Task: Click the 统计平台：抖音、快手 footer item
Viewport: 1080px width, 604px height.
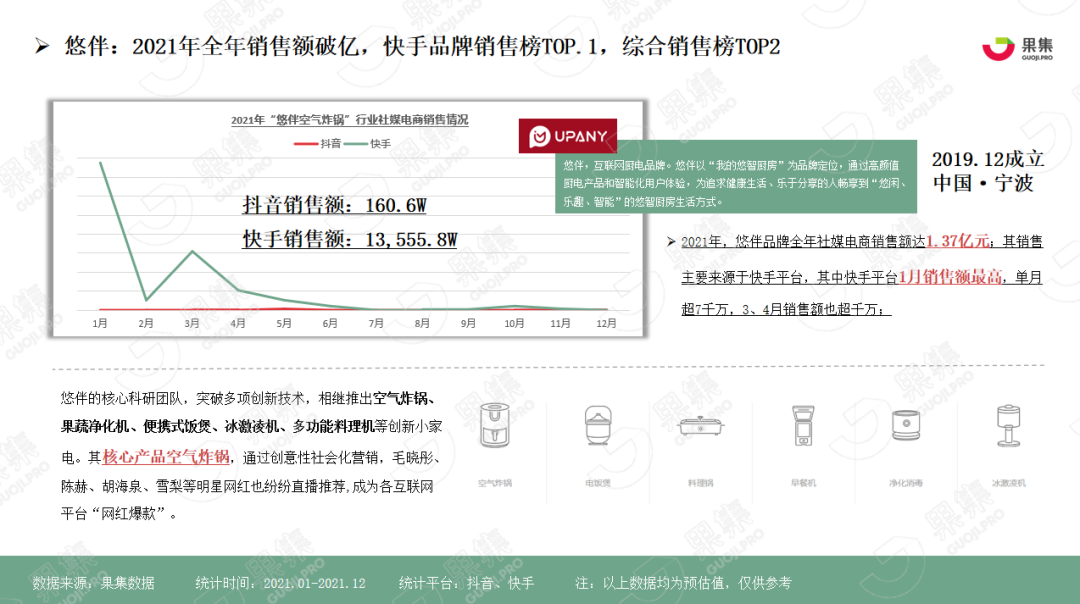Action: tap(463, 584)
